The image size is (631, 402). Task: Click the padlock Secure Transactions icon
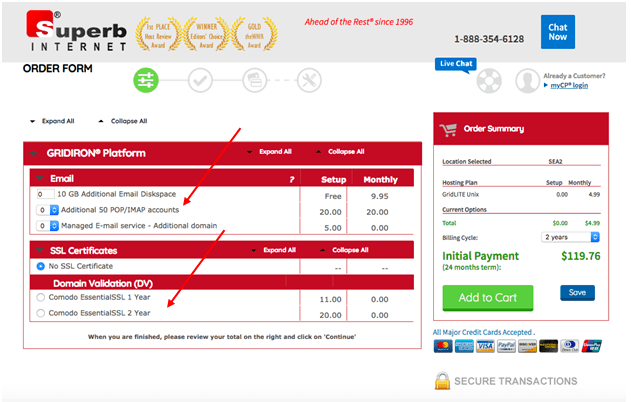442,381
